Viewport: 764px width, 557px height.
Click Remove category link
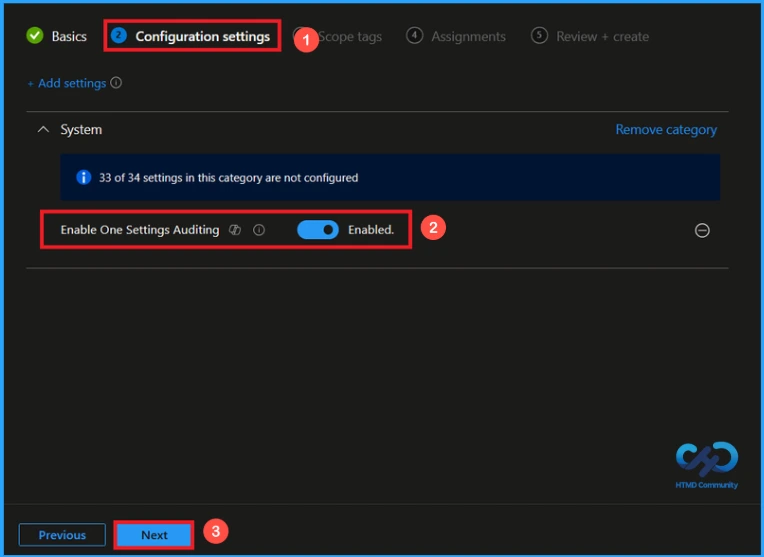666,130
